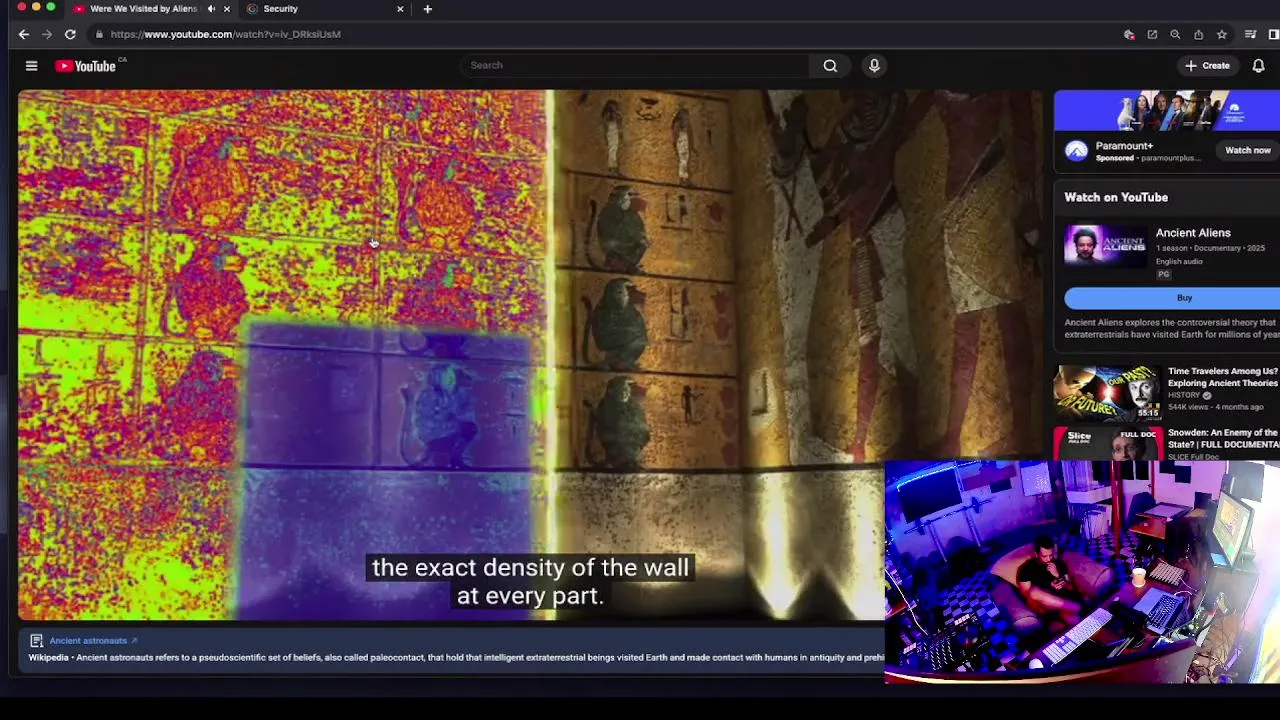This screenshot has height=720, width=1280.
Task: Open the Snowden documentary title
Action: pos(1223,438)
